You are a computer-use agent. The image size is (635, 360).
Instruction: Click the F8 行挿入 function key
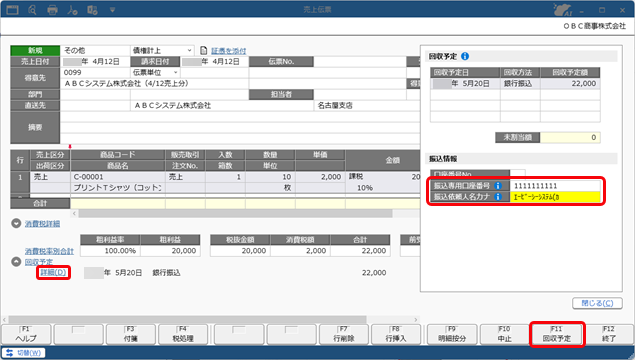396,334
